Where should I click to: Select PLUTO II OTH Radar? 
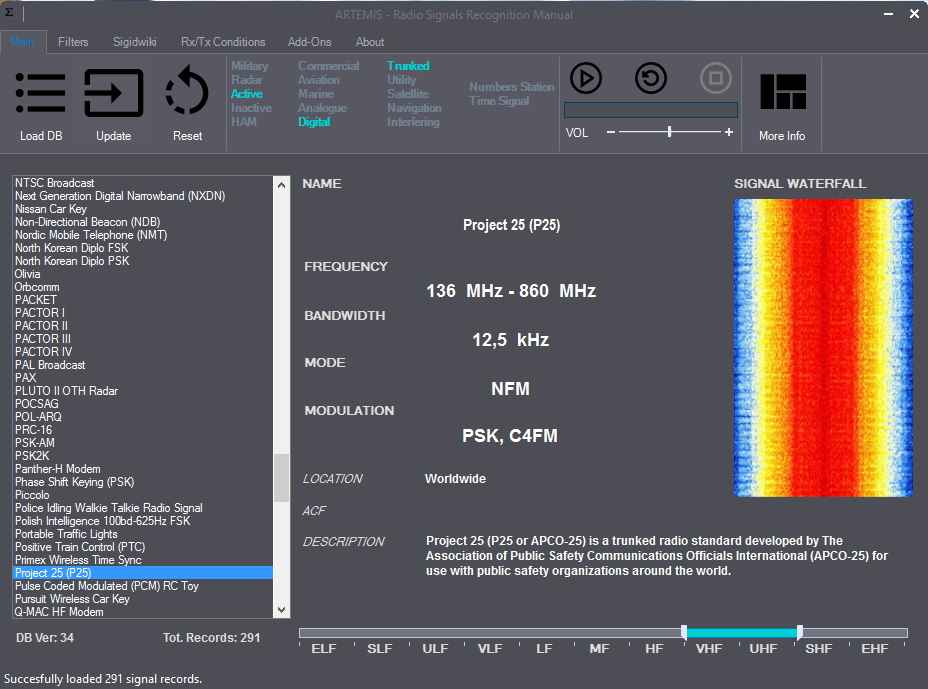pyautogui.click(x=143, y=391)
